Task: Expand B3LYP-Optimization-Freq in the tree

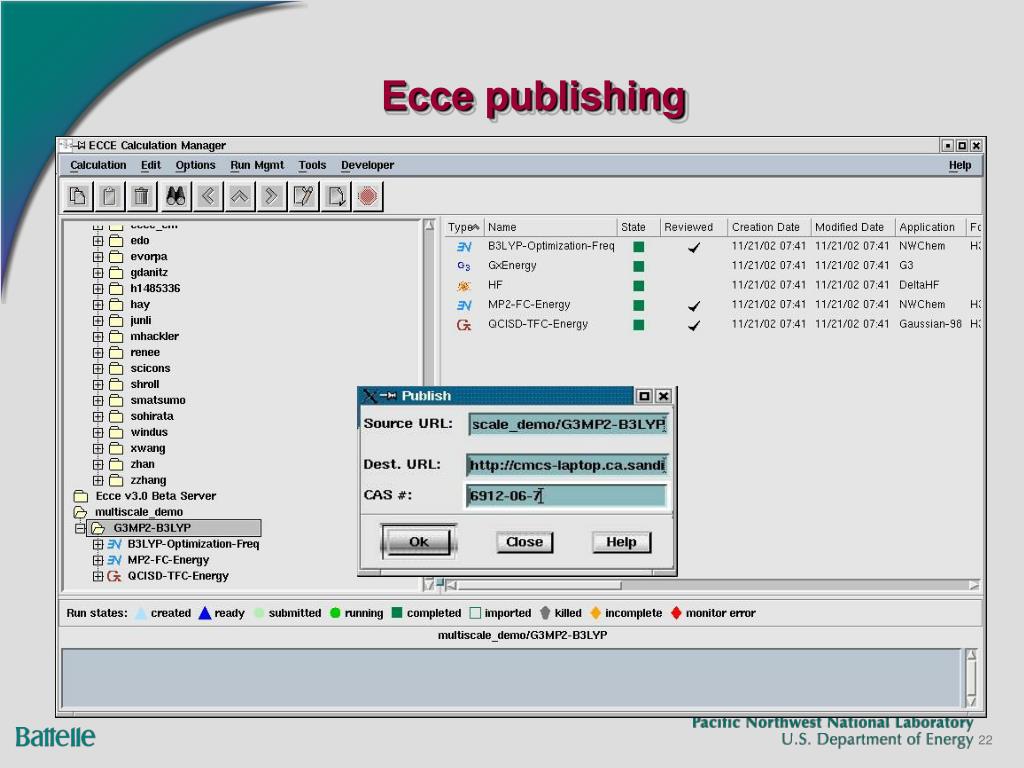Action: [98, 544]
